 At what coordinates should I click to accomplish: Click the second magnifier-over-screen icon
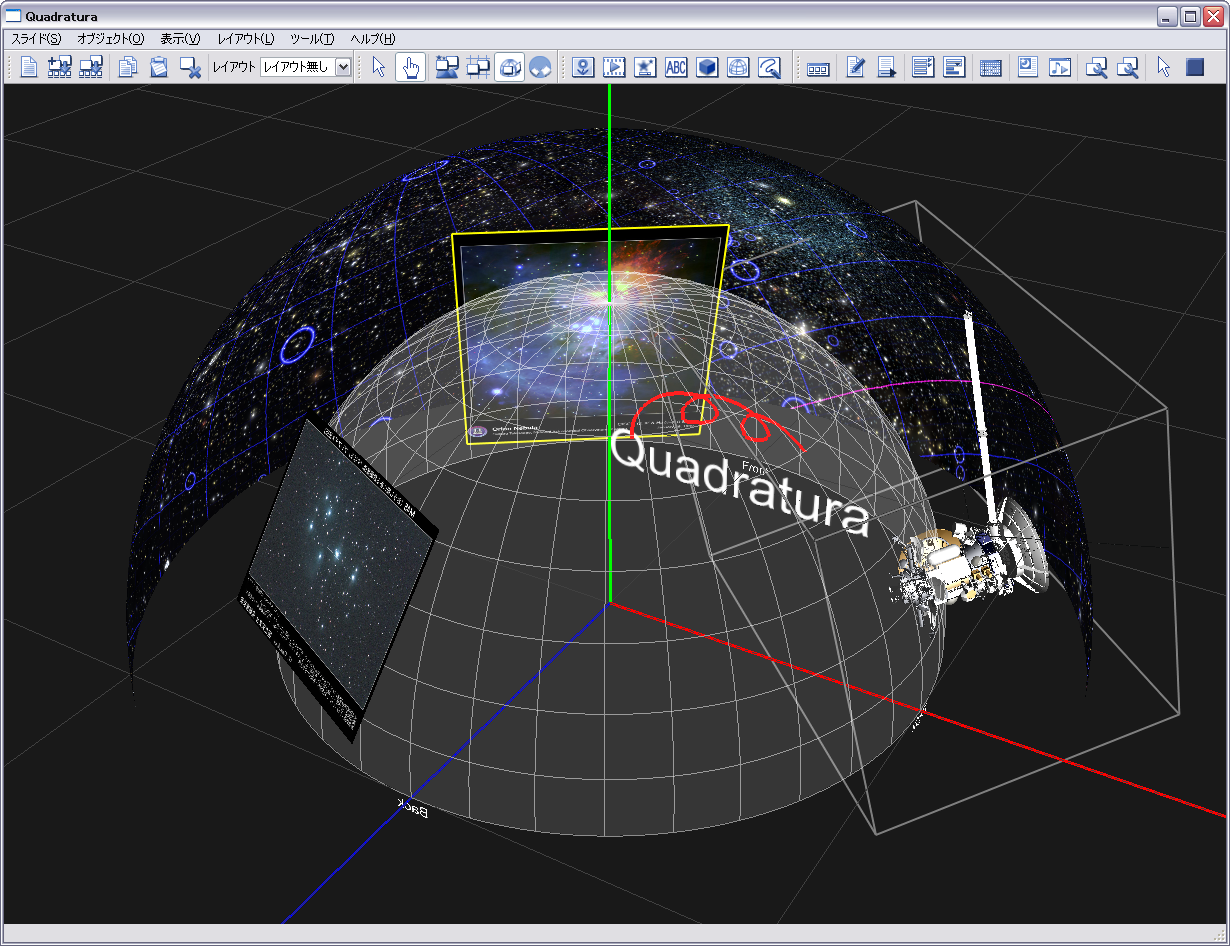tap(1128, 67)
